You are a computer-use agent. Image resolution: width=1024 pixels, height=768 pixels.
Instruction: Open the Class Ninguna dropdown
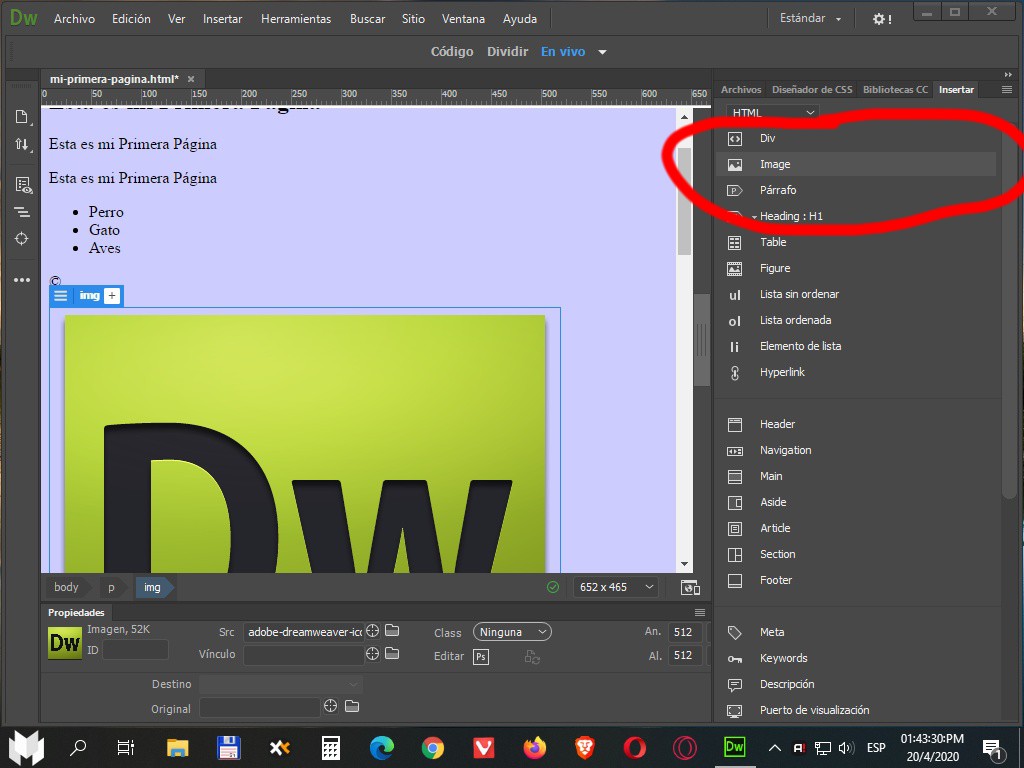click(513, 632)
